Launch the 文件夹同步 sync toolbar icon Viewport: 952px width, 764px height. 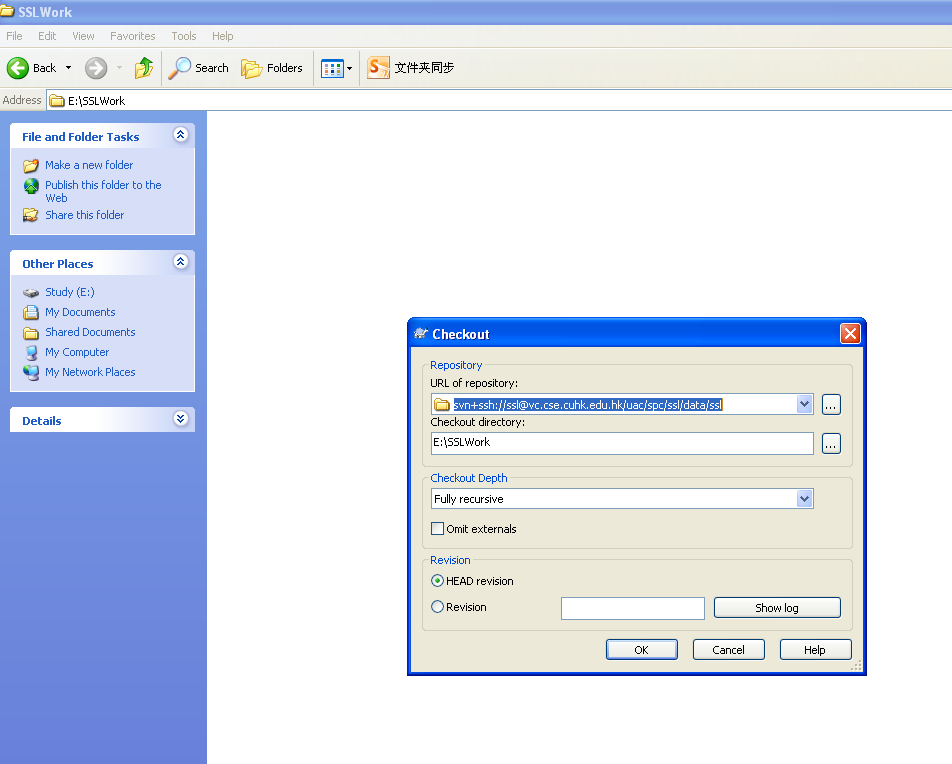coord(378,67)
